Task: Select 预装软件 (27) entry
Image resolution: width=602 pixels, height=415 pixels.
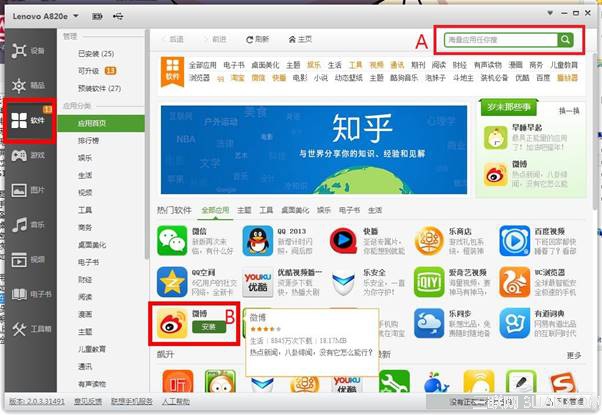Action: [99, 88]
